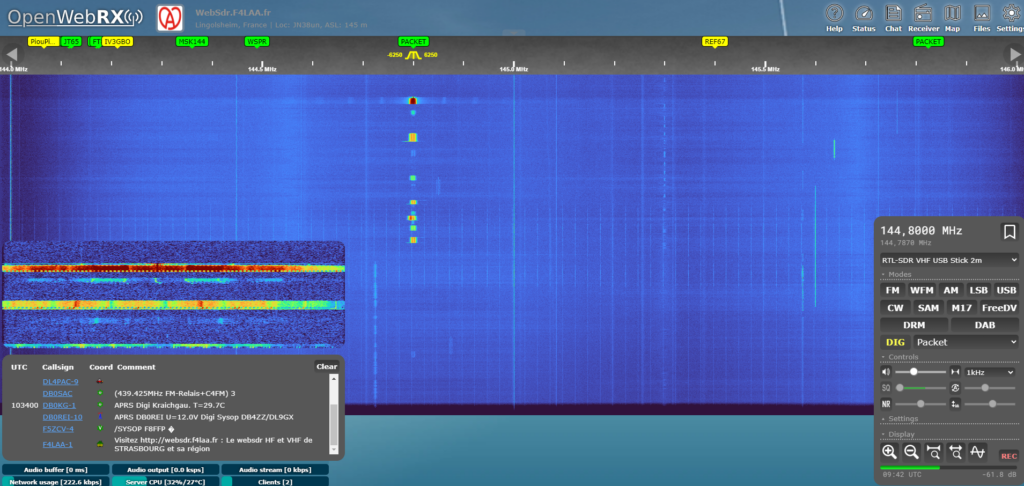Click the zoom out magnifier icon
This screenshot has height=486, width=1024.
[911, 452]
